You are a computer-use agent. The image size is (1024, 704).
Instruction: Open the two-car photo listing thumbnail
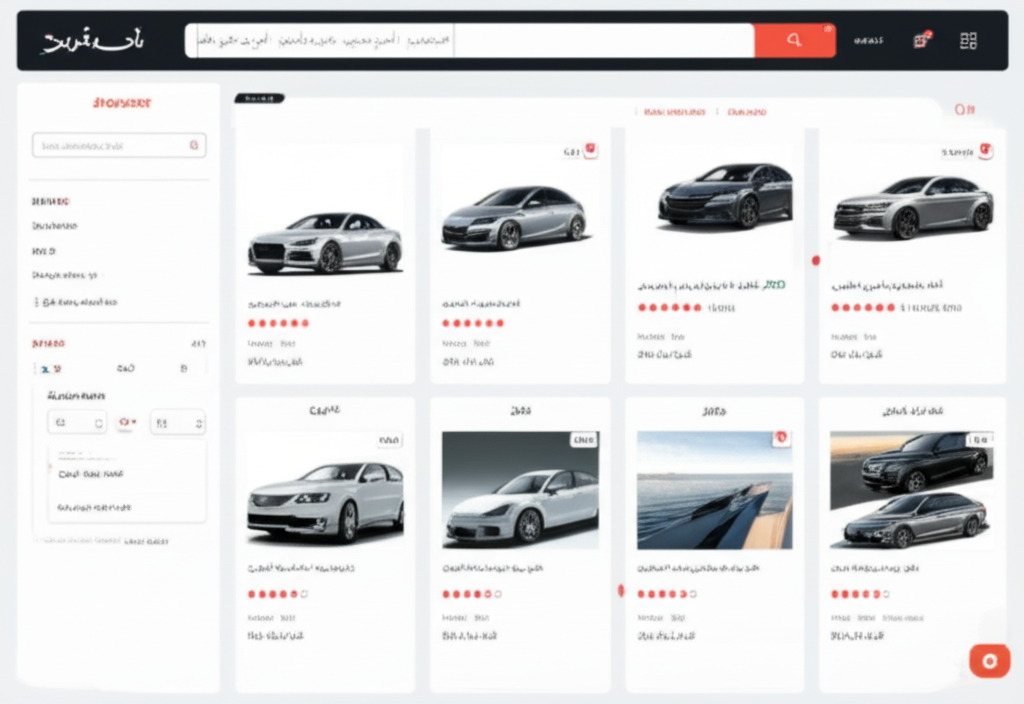(911, 490)
